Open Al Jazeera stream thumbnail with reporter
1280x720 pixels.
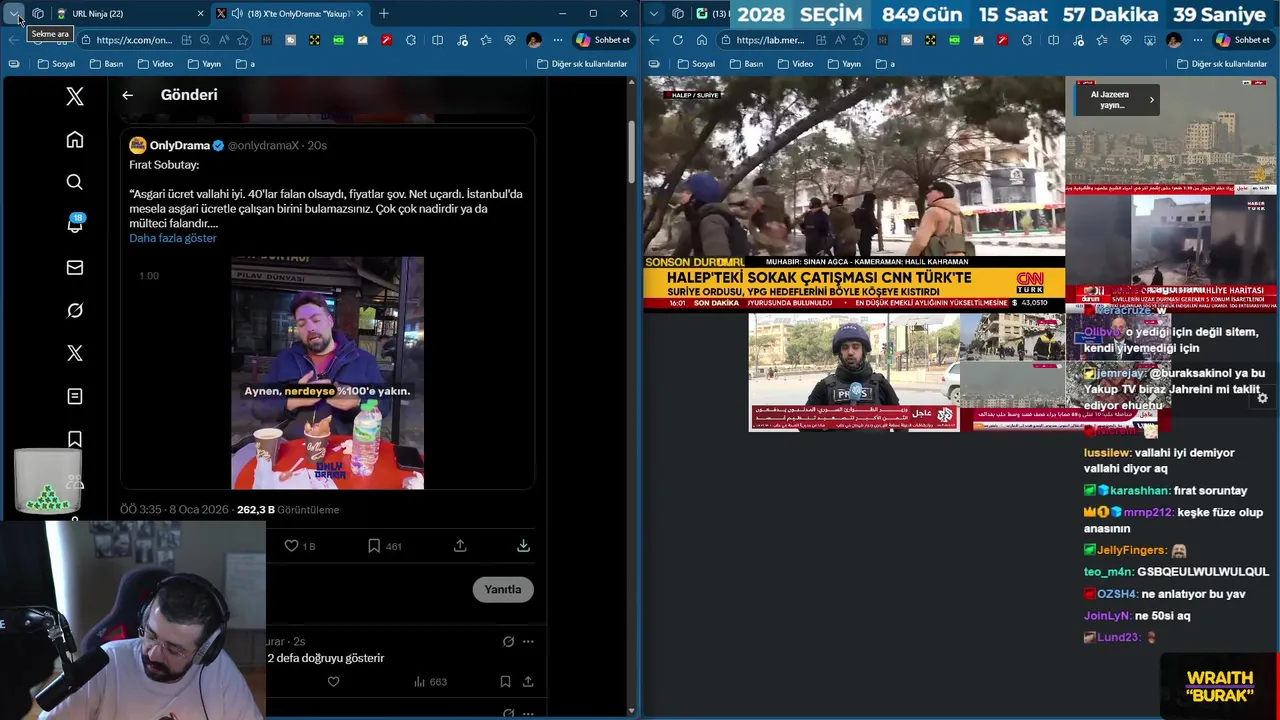[854, 373]
